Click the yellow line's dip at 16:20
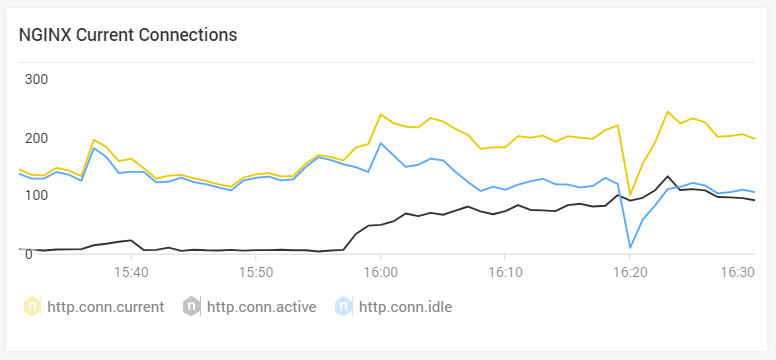The width and height of the screenshot is (776, 360). (630, 195)
